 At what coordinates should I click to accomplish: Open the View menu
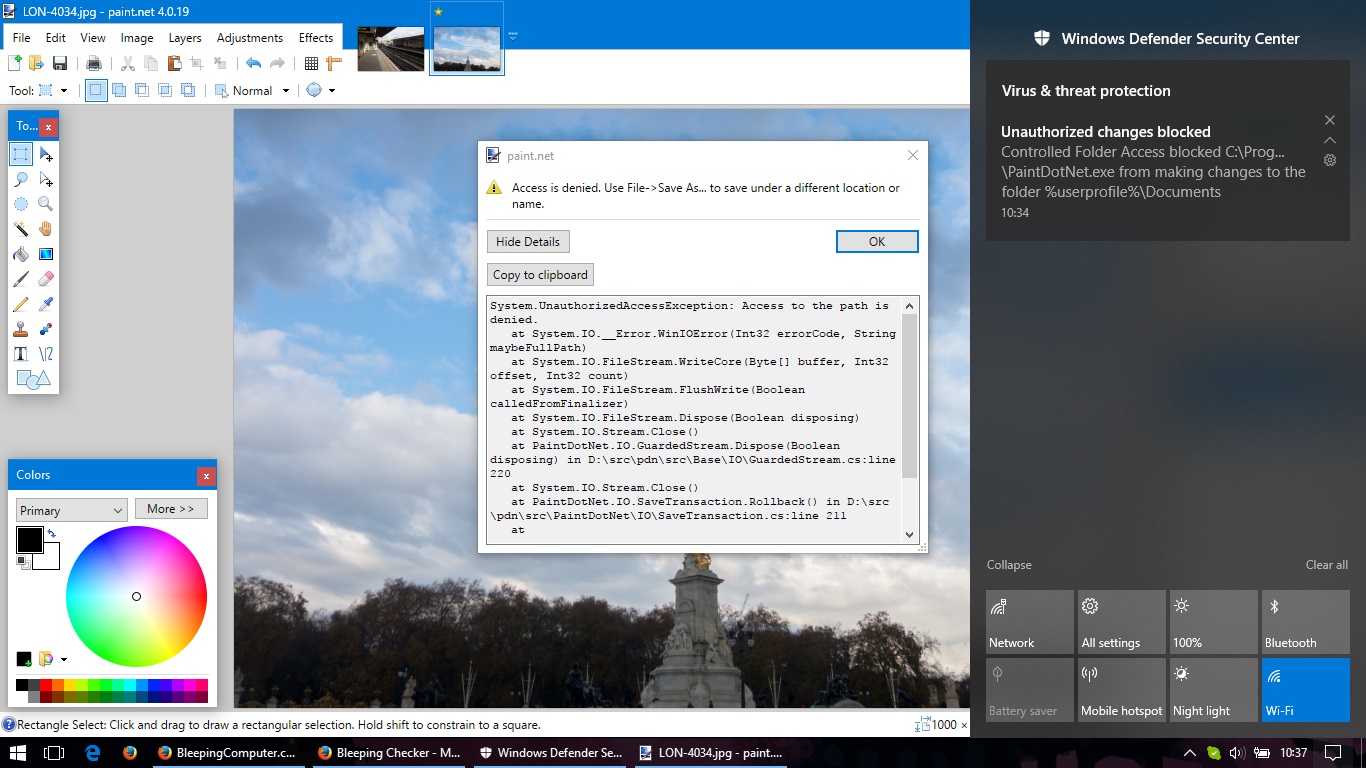(93, 38)
